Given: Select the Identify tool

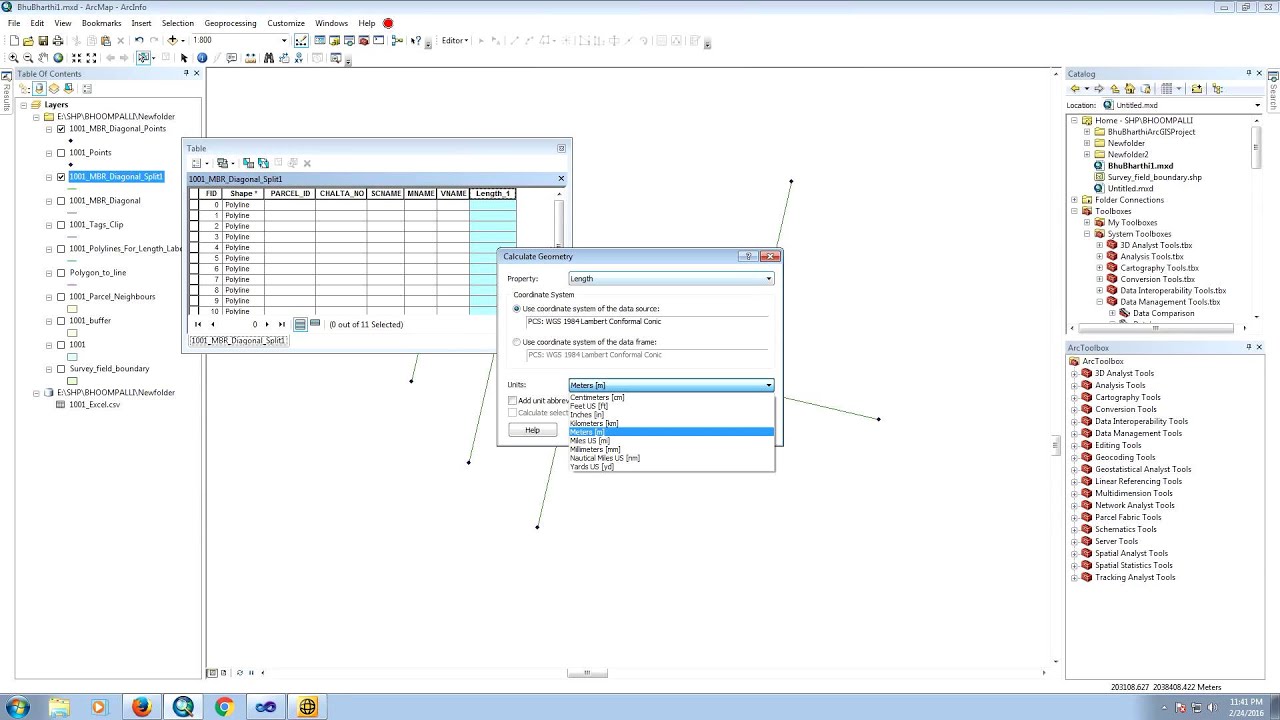Looking at the screenshot, I should [x=201, y=58].
